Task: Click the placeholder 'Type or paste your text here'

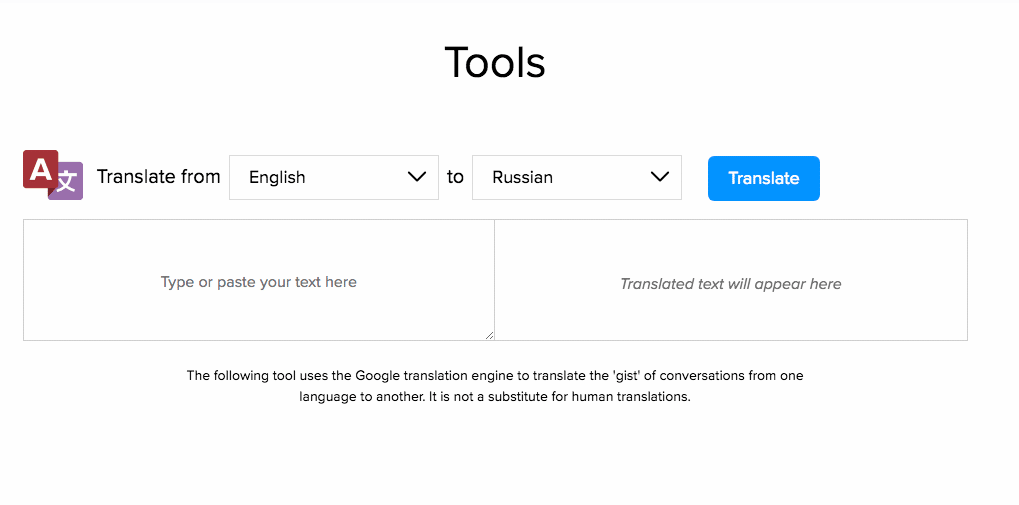Action: pos(258,282)
